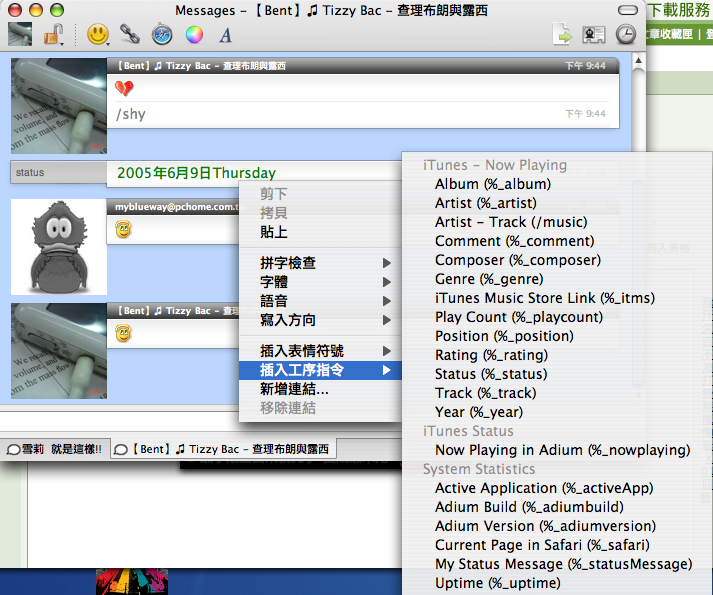This screenshot has height=595, width=713.
Task: Select Rating (%_rating) script
Action: click(x=557, y=355)
